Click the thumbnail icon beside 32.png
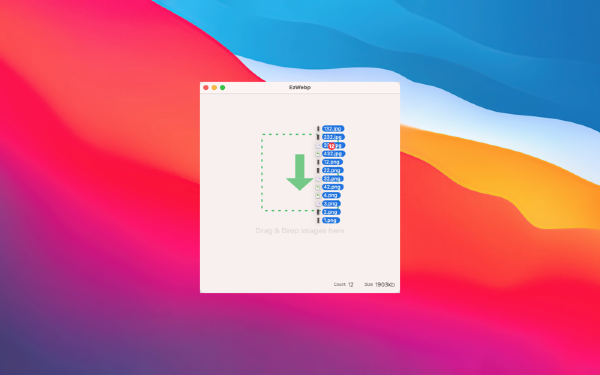This screenshot has width=600, height=375. coord(318,179)
